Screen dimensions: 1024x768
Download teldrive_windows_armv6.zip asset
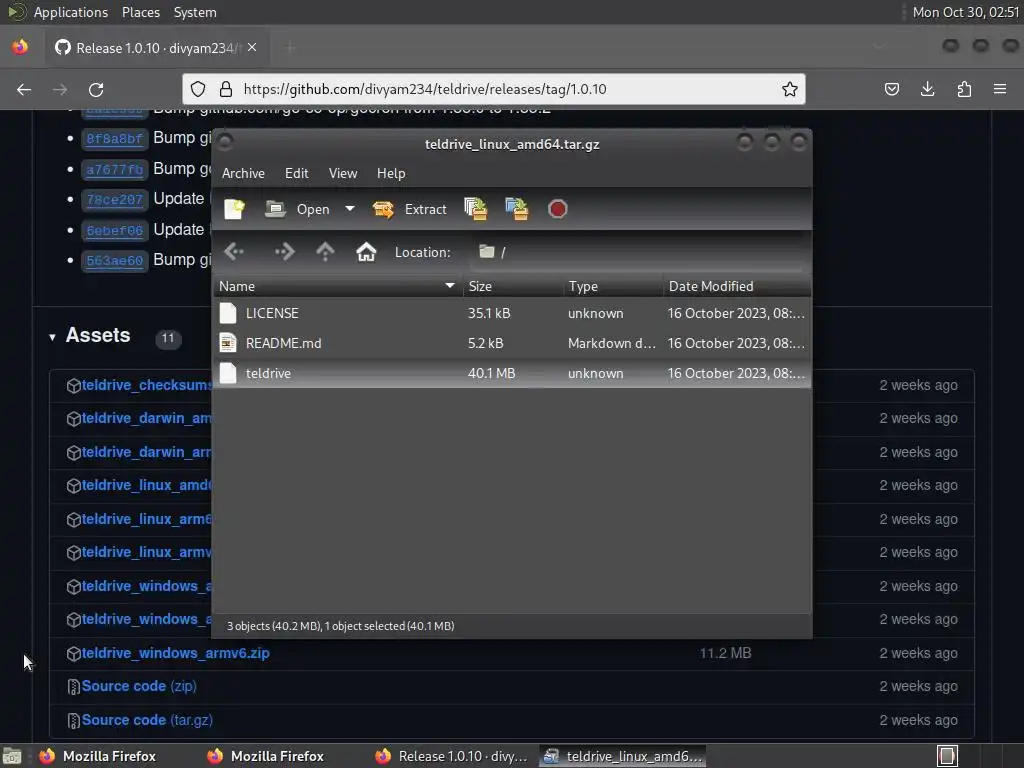176,653
